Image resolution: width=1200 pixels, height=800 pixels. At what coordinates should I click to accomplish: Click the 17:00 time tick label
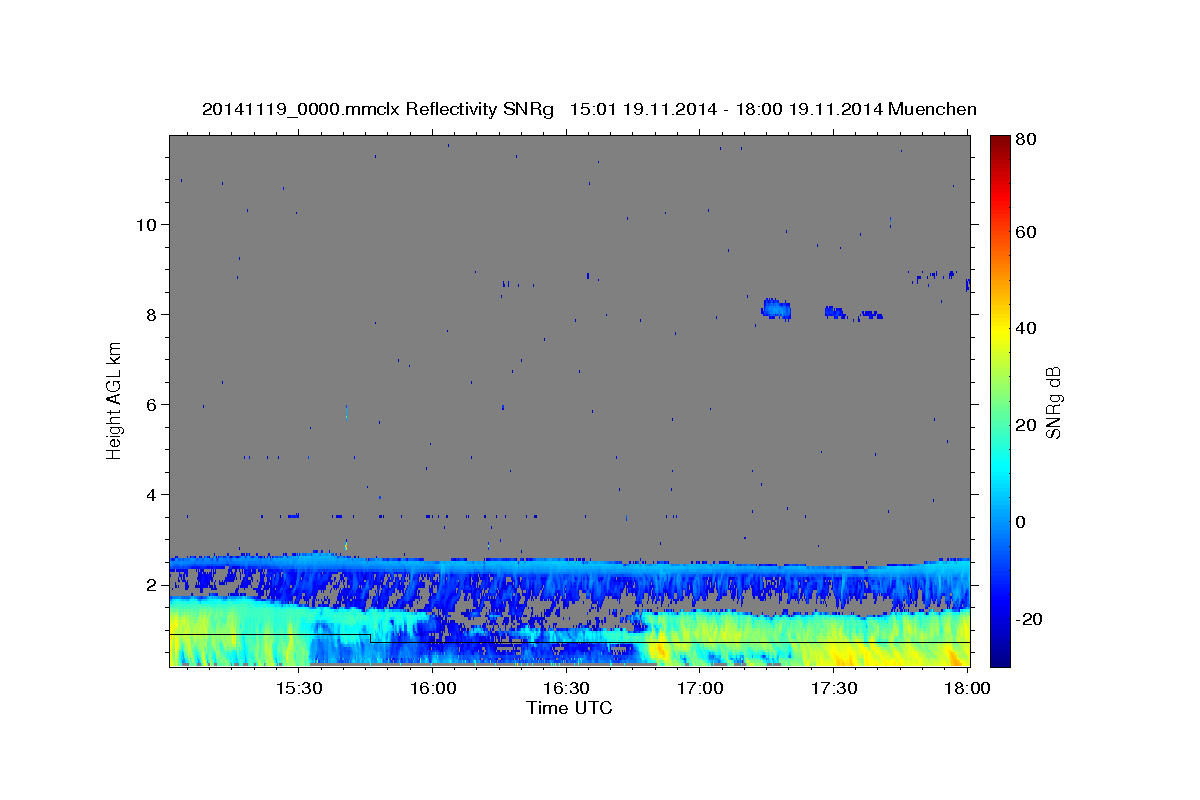[x=700, y=689]
